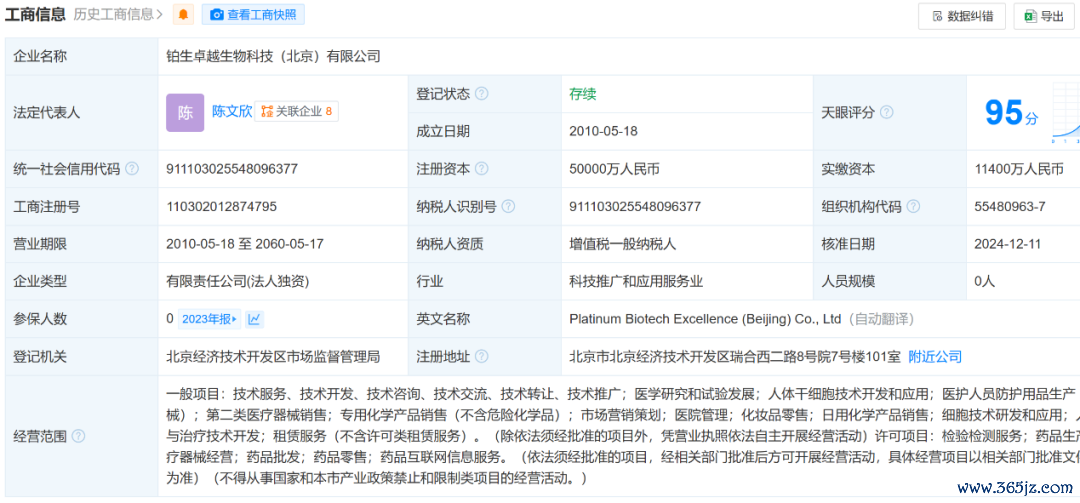Image resolution: width=1080 pixels, height=503 pixels.
Task: Select registered capital 50000万人民币
Action: [x=614, y=169]
